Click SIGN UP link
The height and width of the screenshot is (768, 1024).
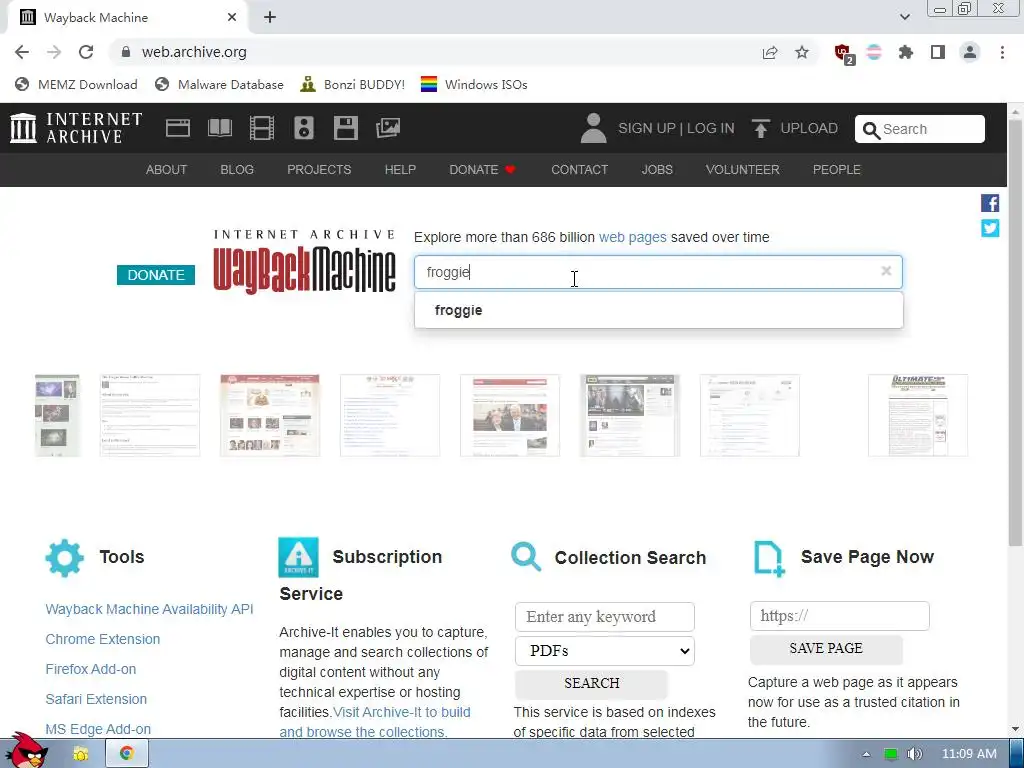coord(647,128)
